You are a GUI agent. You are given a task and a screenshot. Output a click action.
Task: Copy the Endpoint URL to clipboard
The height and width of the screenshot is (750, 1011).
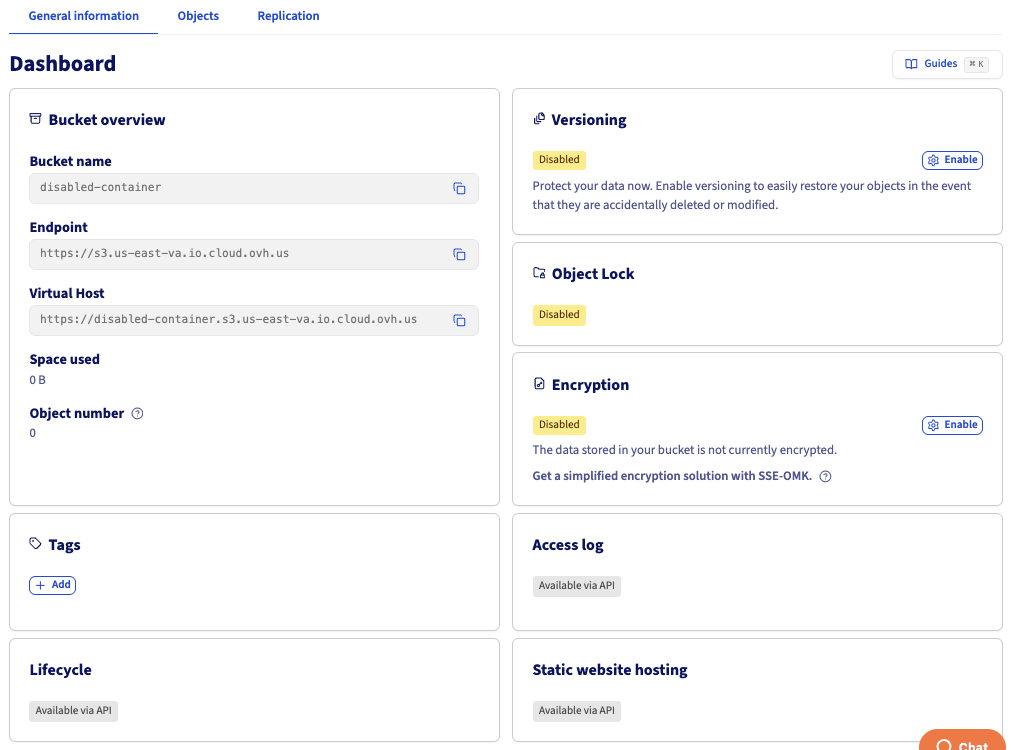click(459, 254)
